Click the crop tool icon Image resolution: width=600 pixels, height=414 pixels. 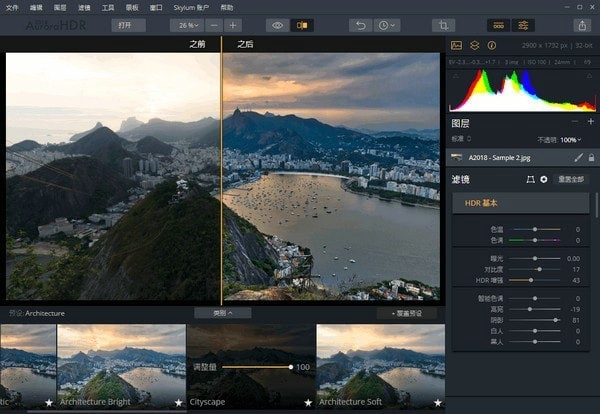443,25
